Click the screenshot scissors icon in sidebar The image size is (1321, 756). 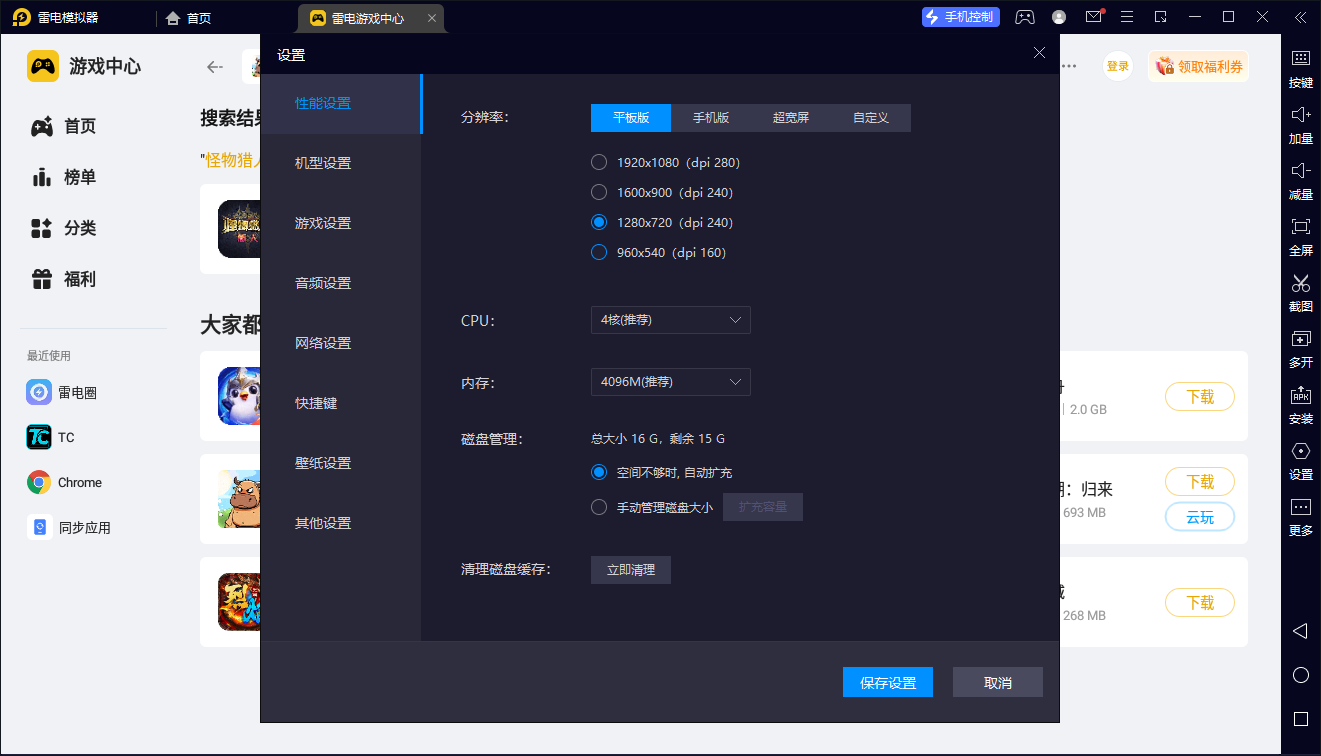coord(1300,283)
